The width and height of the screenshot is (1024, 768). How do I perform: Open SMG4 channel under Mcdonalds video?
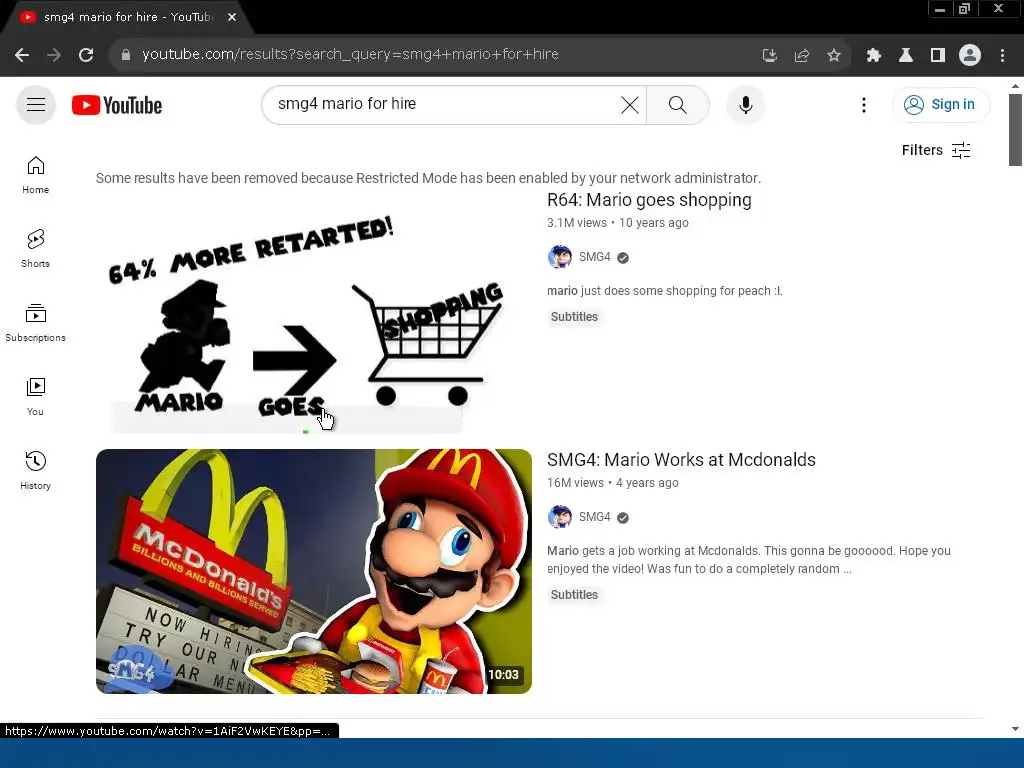click(x=594, y=517)
